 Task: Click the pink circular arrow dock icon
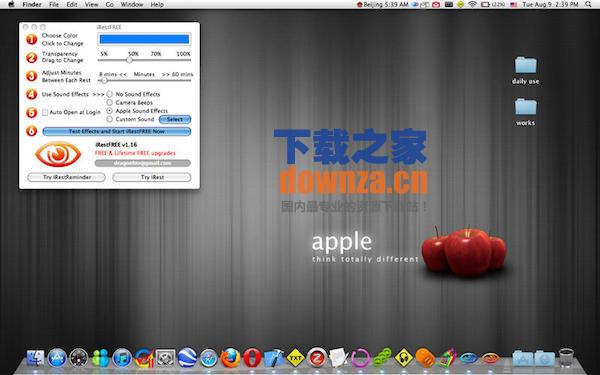click(360, 359)
